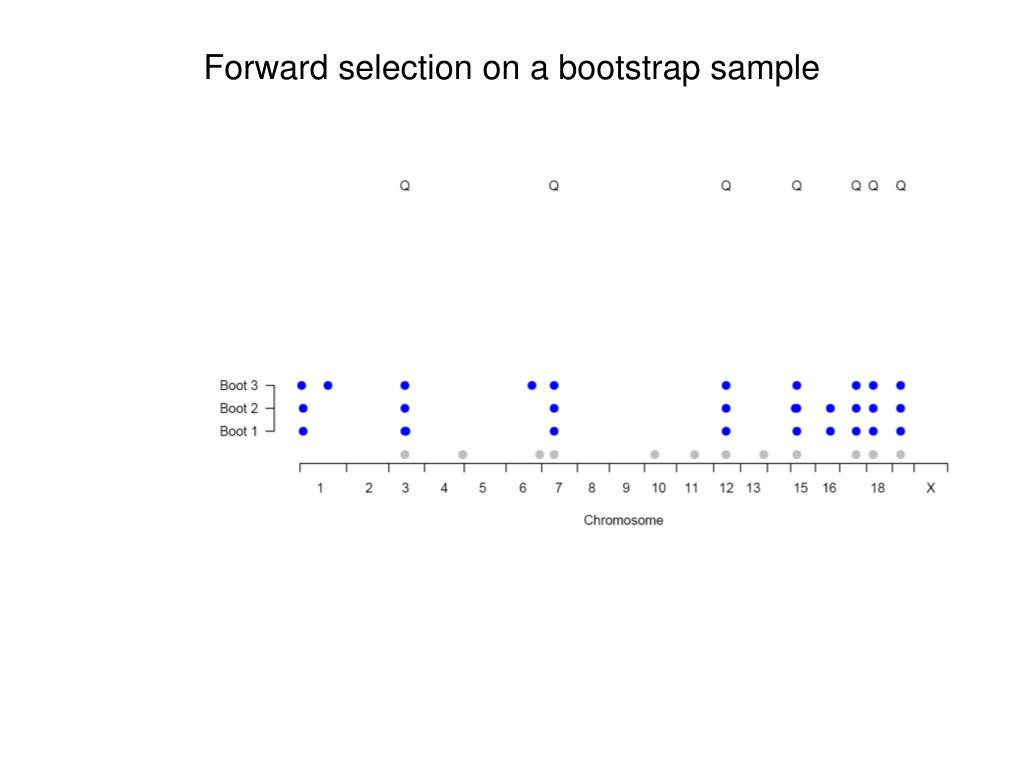Screen dimensions: 1024x768
Task: Click the gray dot on chromosome 11
Action: coord(694,455)
